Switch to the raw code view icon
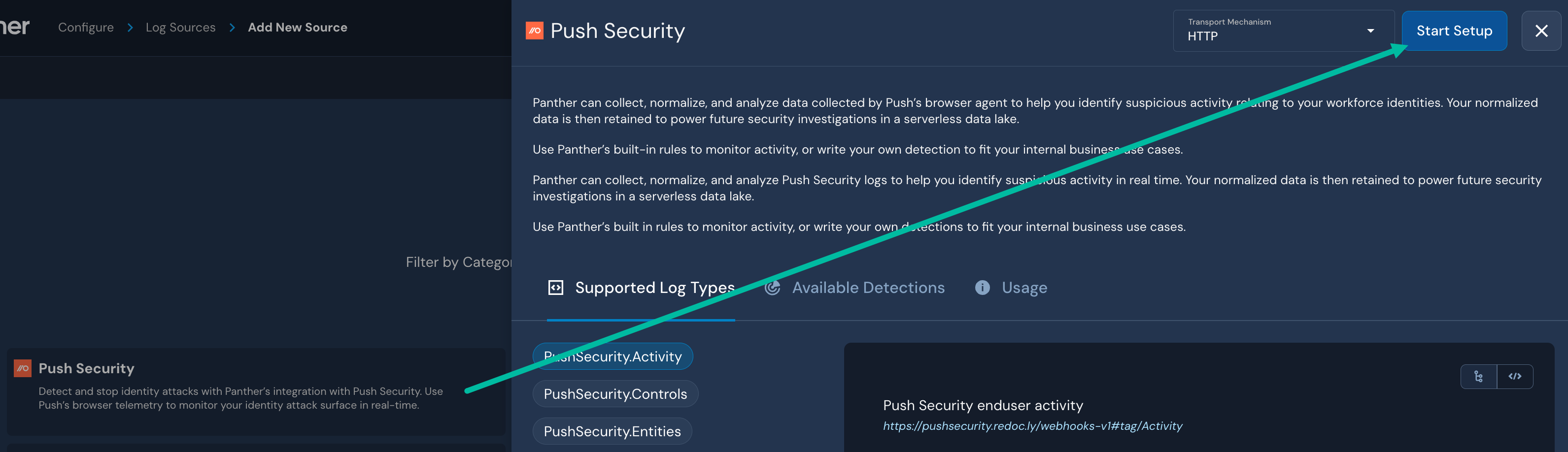The image size is (1568, 452). coord(1515,377)
